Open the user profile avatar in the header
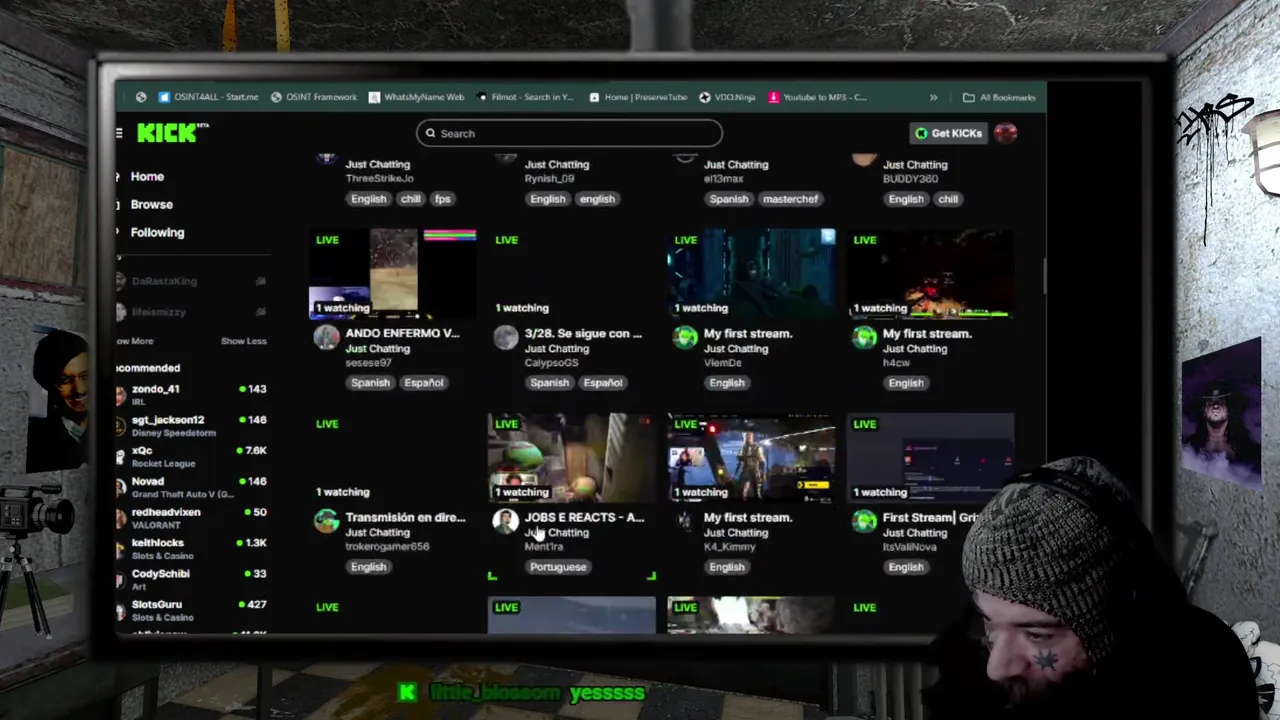The height and width of the screenshot is (720, 1280). (1005, 133)
